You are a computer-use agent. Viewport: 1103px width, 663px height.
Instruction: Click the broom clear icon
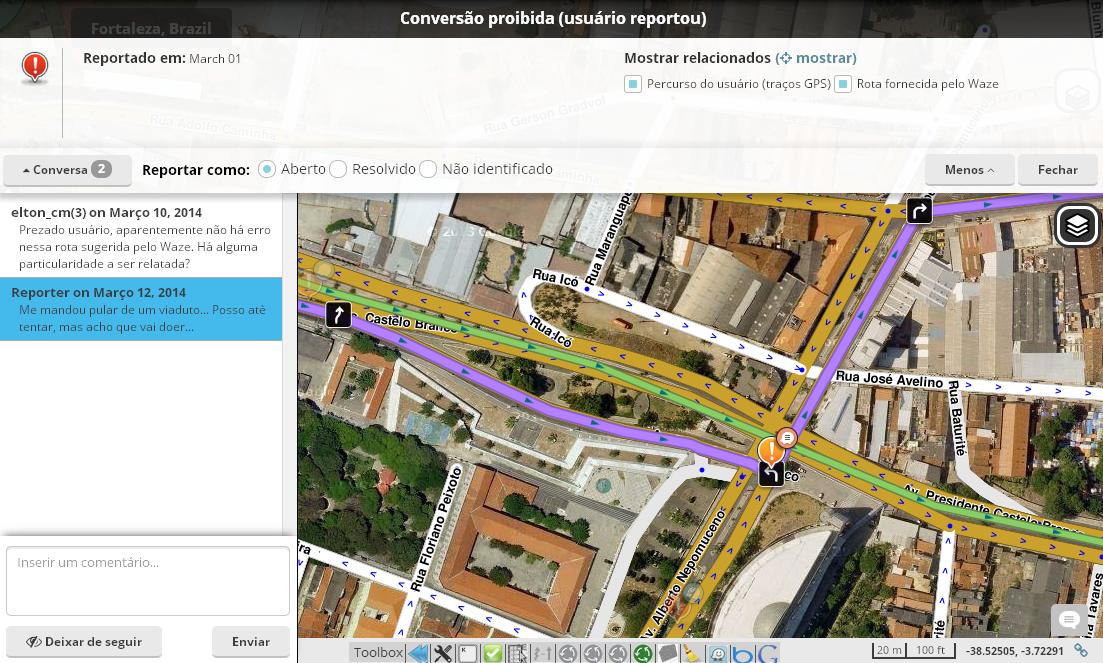point(692,653)
